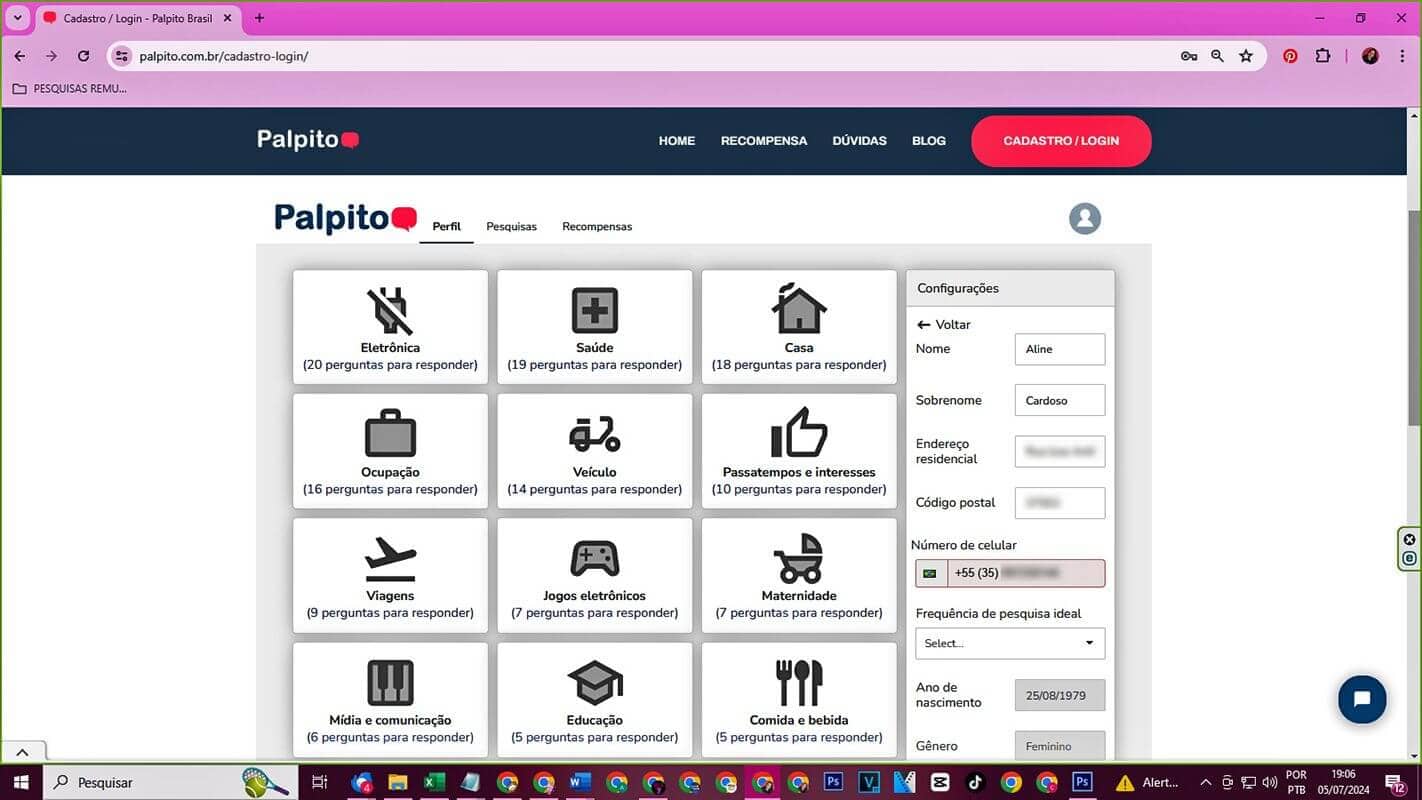
Task: Click the CADASTRO / LOGIN button
Action: point(1061,141)
